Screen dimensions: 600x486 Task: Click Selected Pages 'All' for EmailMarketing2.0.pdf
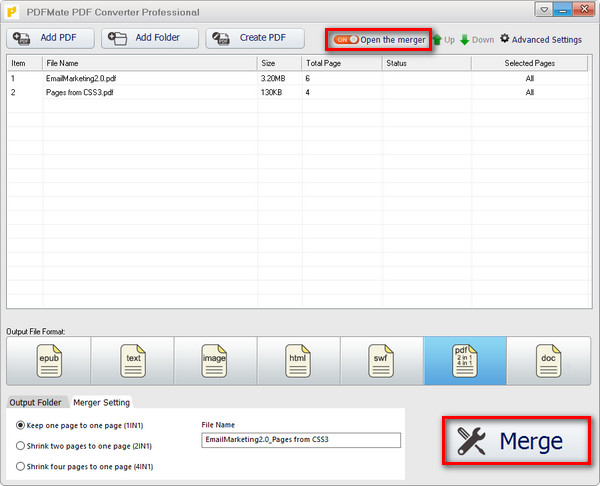point(530,78)
